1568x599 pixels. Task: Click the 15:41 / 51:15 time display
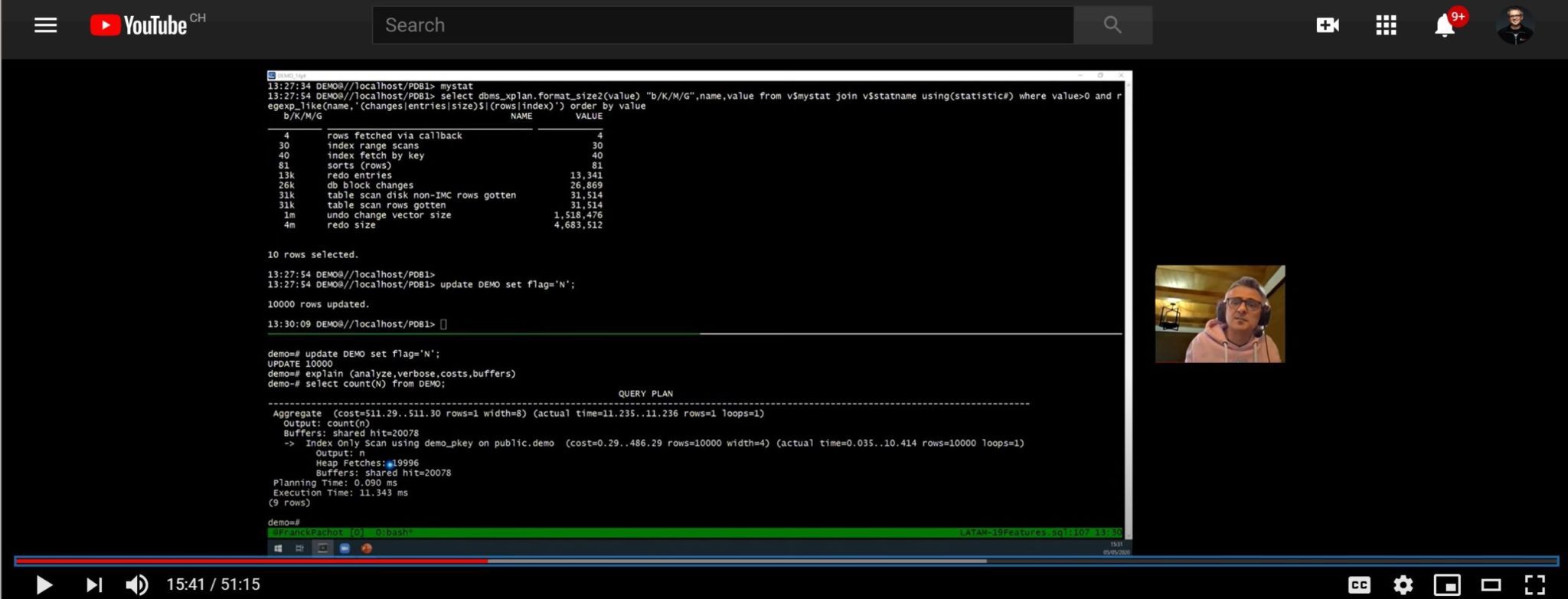[214, 585]
